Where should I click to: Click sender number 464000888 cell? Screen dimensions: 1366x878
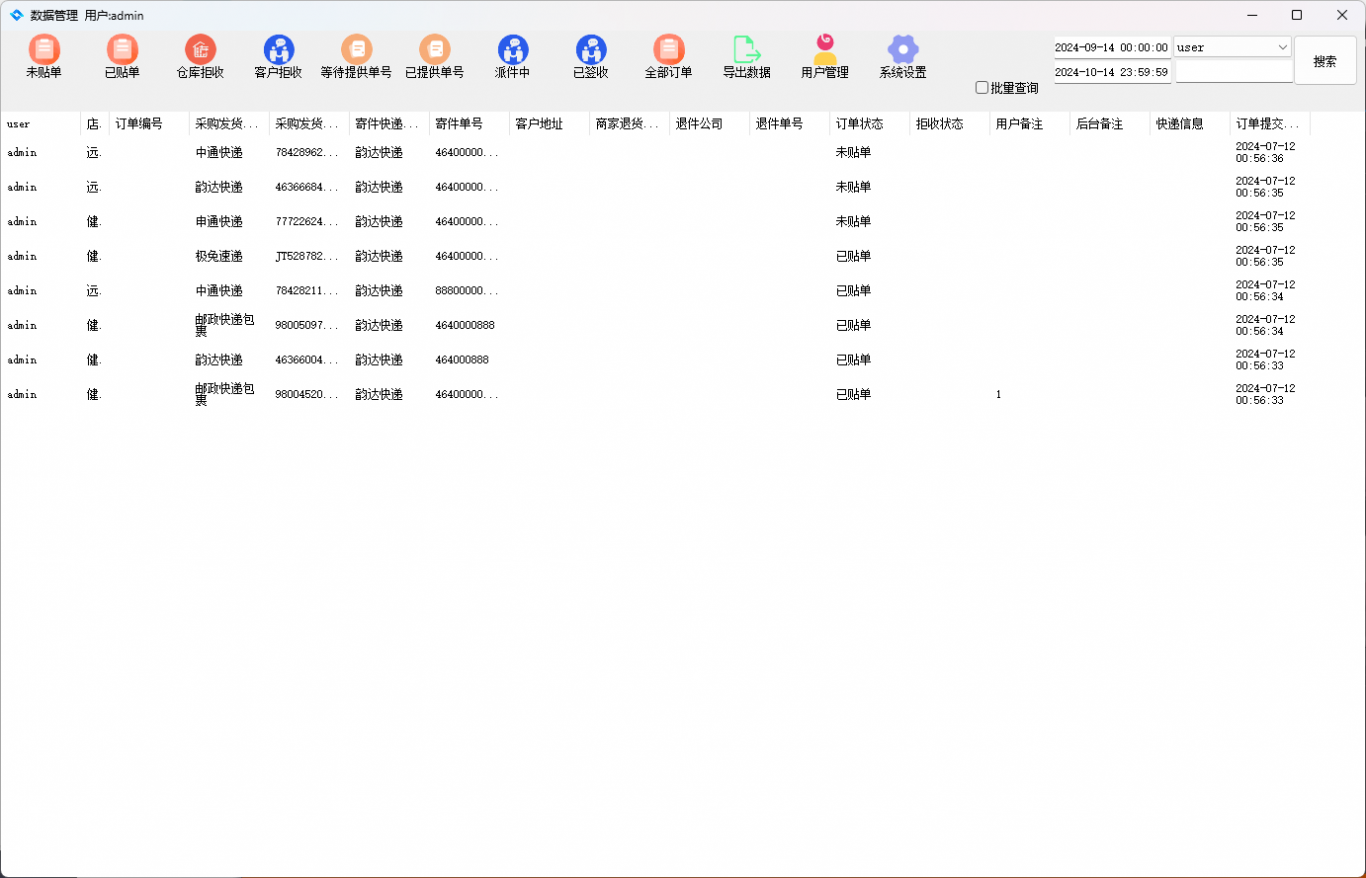(462, 359)
